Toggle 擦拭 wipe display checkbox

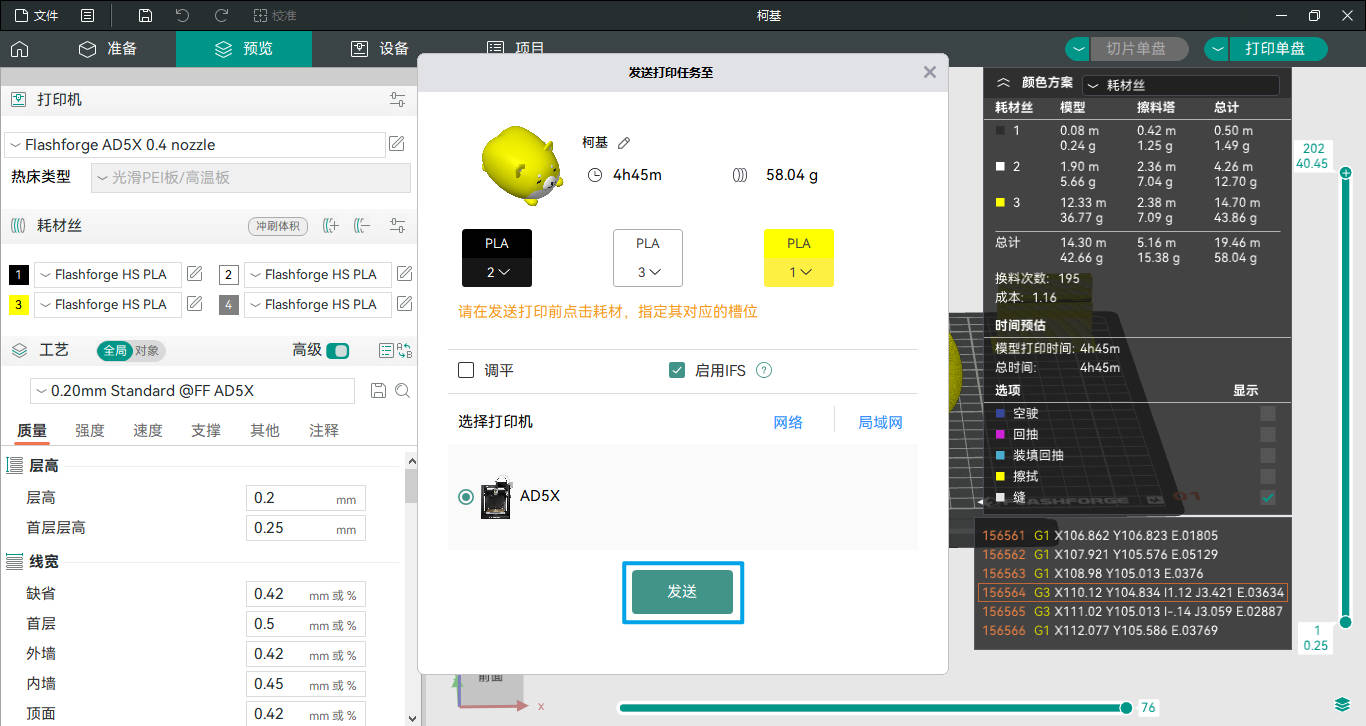coord(1268,476)
